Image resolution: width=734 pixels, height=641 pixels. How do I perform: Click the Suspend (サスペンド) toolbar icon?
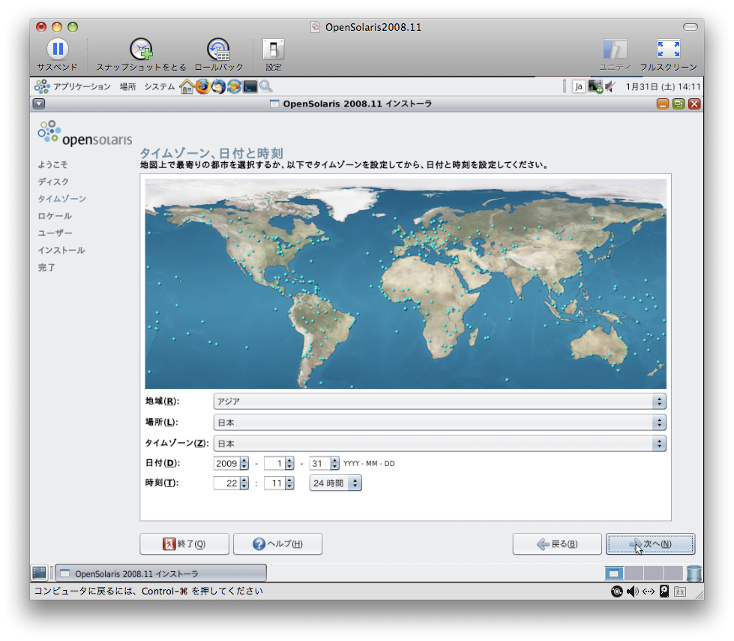click(x=57, y=49)
